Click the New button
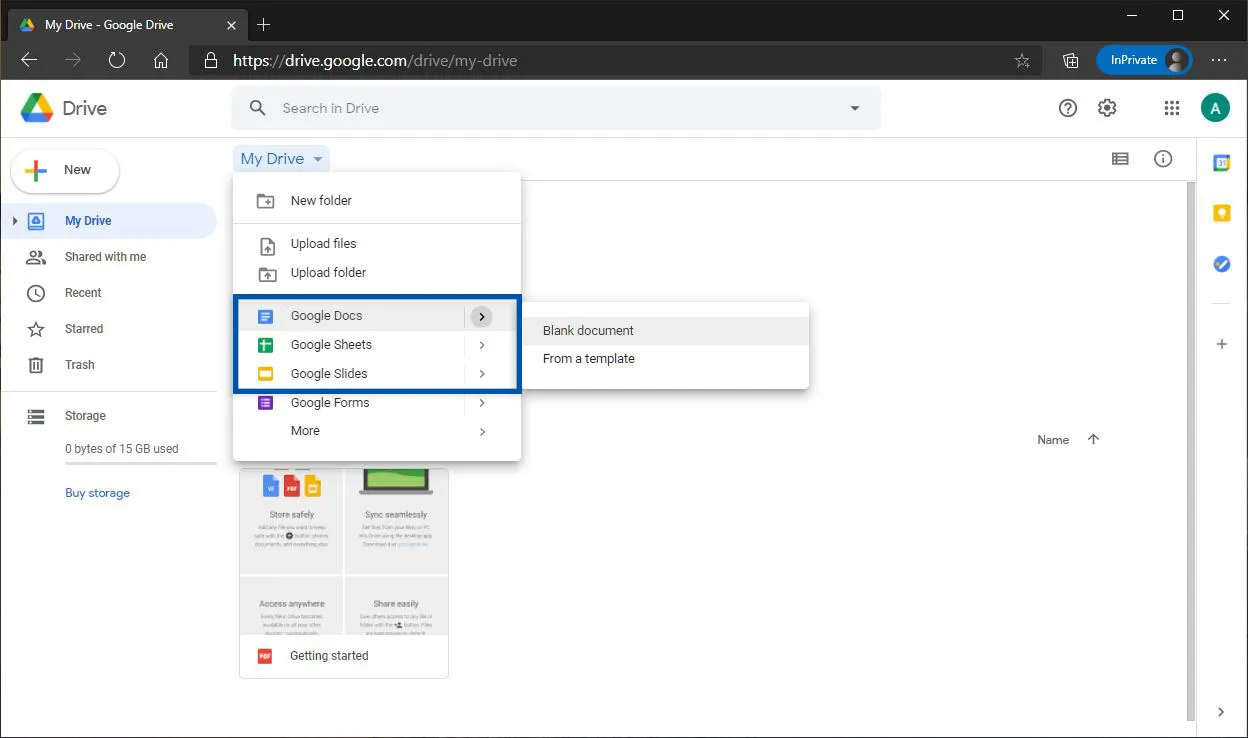The width and height of the screenshot is (1248, 738). click(64, 170)
